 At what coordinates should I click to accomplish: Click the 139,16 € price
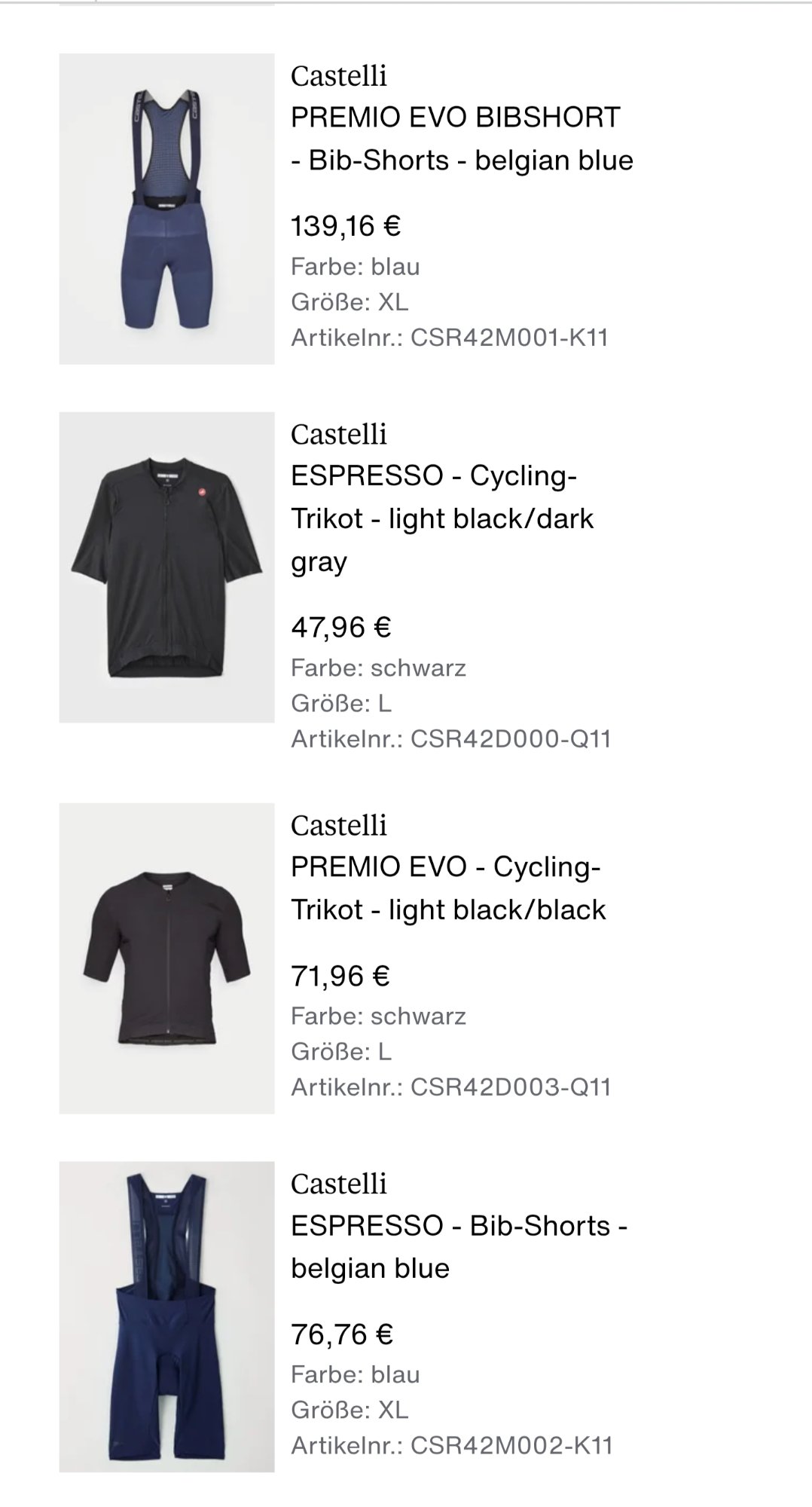(346, 225)
